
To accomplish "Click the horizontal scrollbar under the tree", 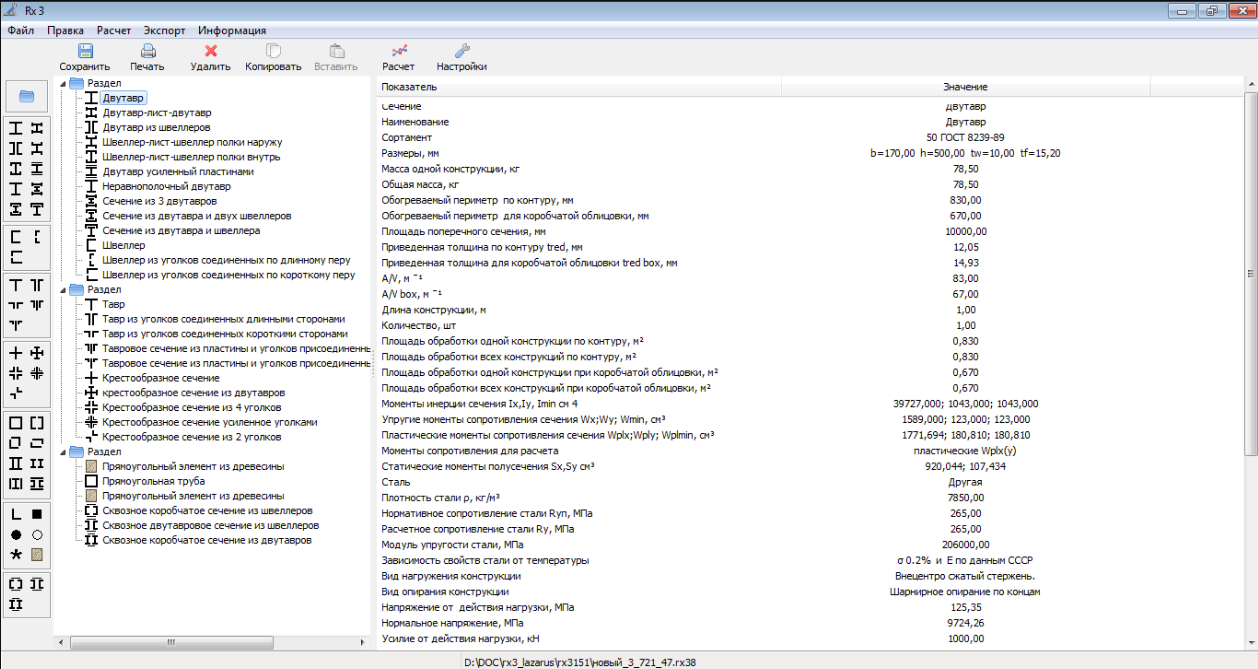I will (214, 641).
